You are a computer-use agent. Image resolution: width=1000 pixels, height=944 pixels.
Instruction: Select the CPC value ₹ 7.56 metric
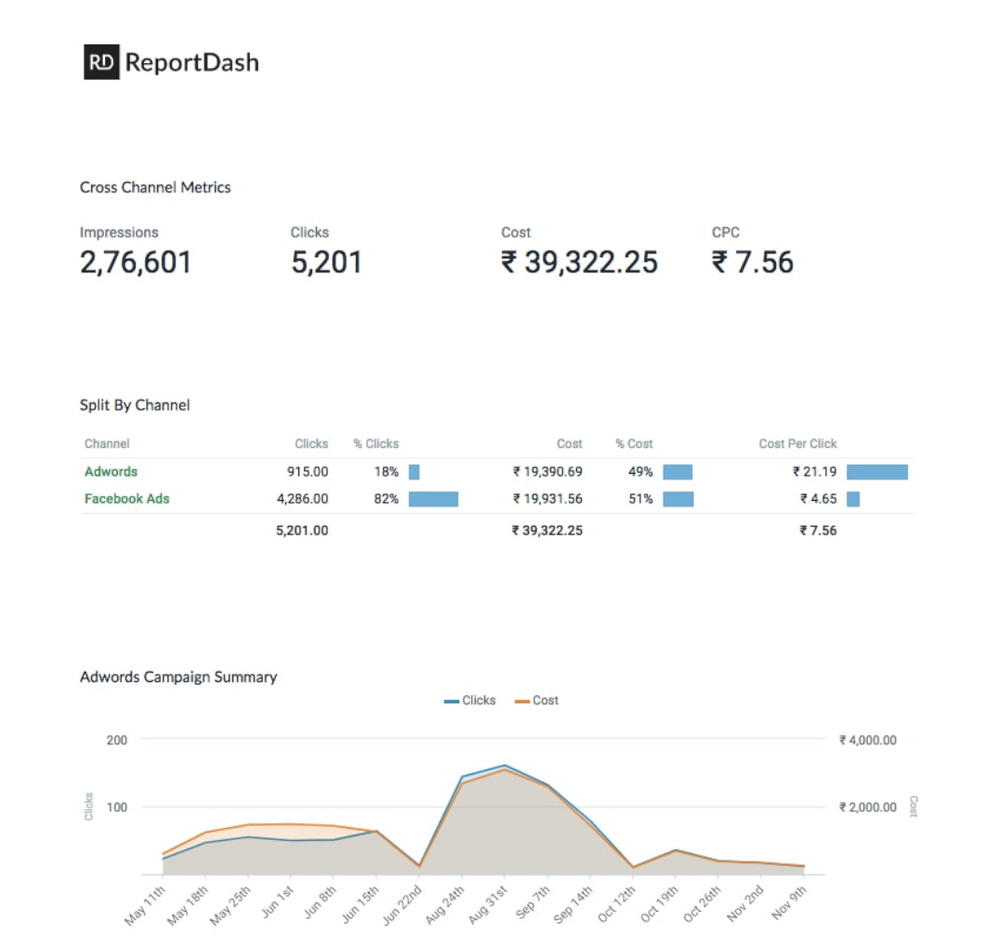753,262
